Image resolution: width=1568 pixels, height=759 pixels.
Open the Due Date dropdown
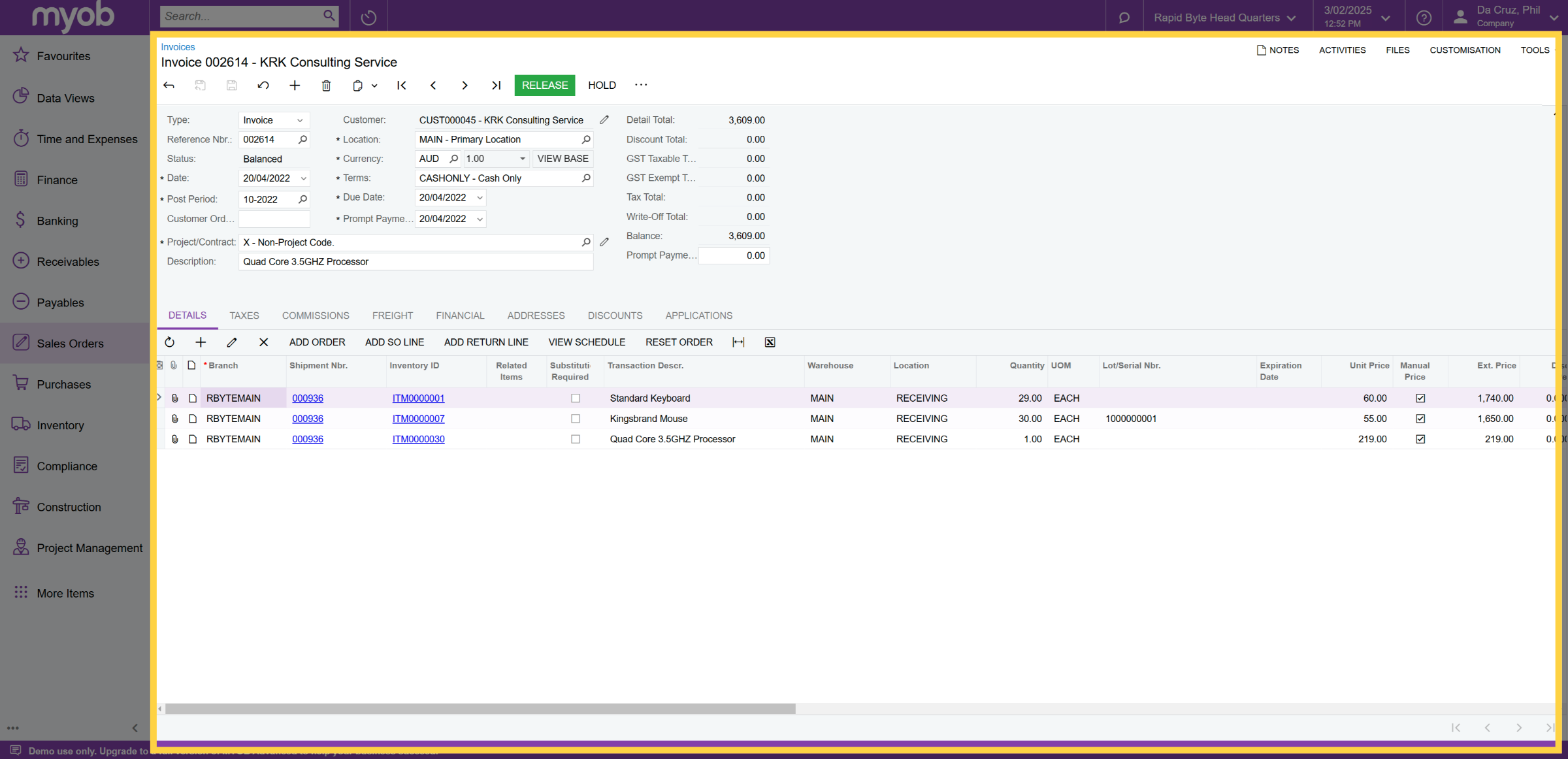click(480, 198)
